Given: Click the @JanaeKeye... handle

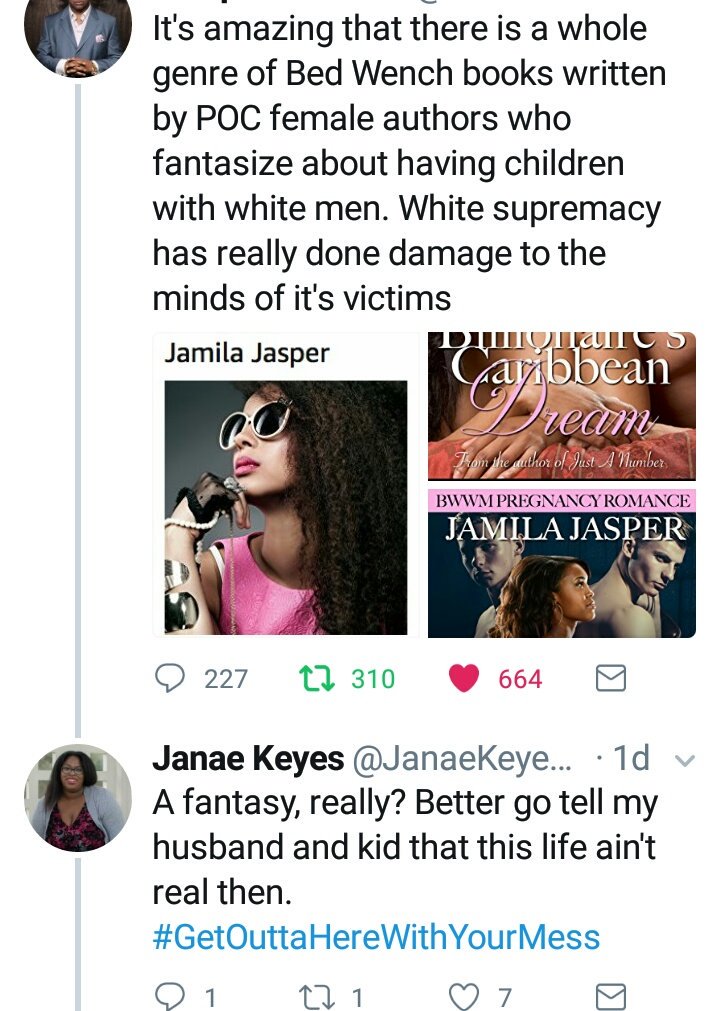Looking at the screenshot, I should 462,758.
